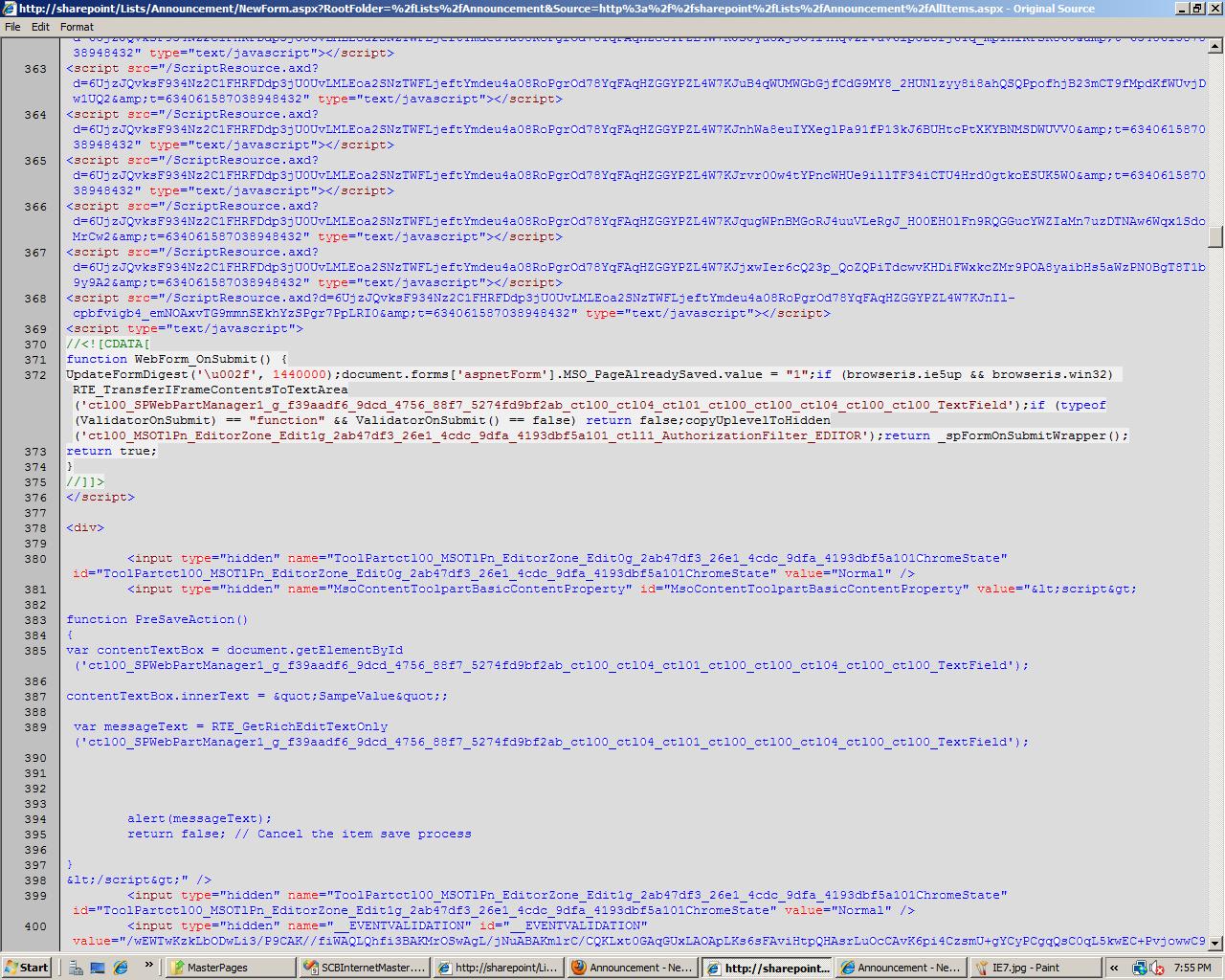Click 'var messageText = RTE_GetRichEditTextOnly' on line 389
The height and width of the screenshot is (980, 1225).
(231, 726)
